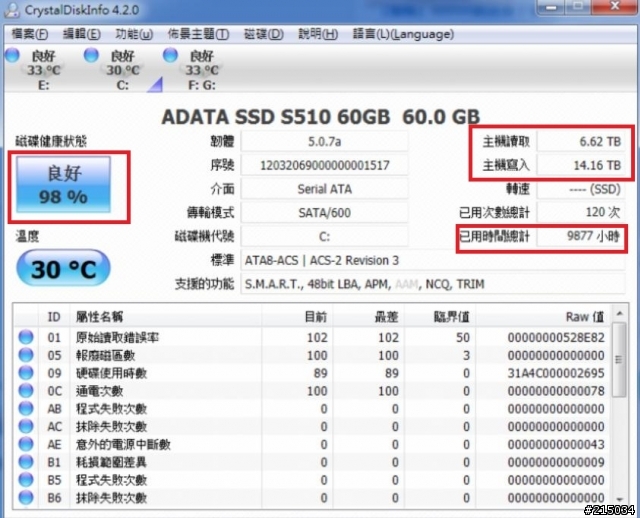
Task: Click status orb of attribute 01
Action: 26,337
